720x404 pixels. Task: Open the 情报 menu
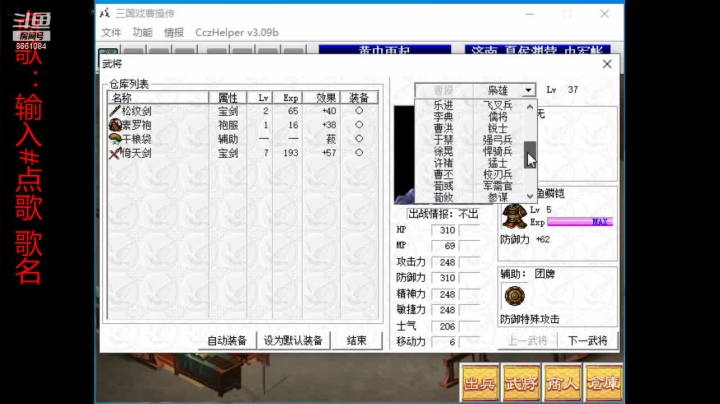[x=174, y=33]
